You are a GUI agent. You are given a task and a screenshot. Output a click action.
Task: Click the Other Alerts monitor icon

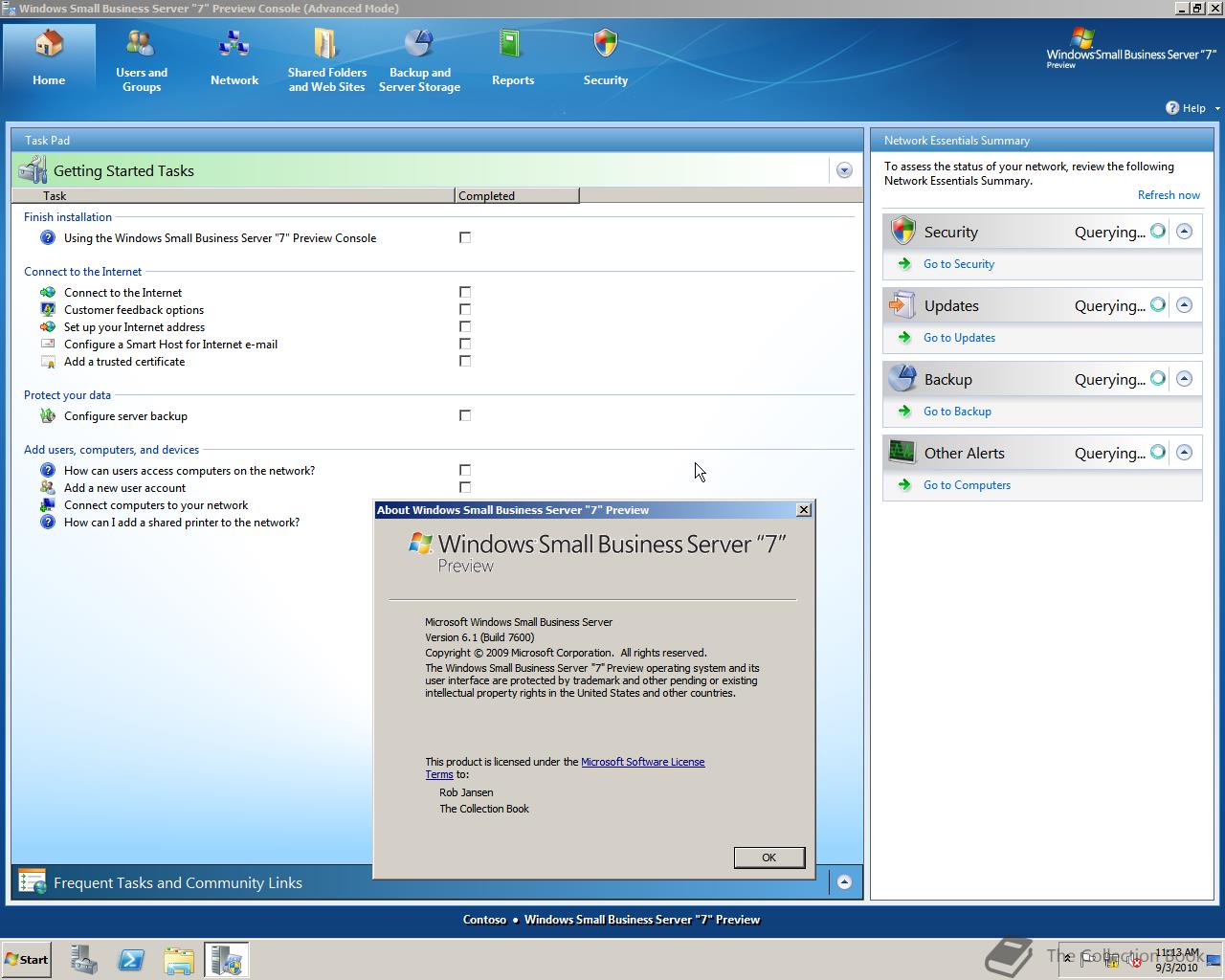point(902,452)
